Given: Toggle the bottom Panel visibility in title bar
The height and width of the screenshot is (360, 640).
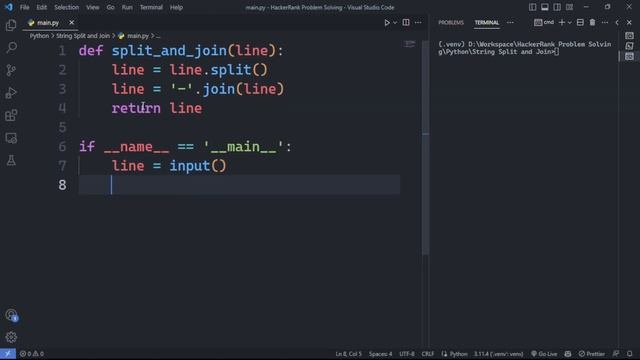Looking at the screenshot, I should (x=544, y=7).
